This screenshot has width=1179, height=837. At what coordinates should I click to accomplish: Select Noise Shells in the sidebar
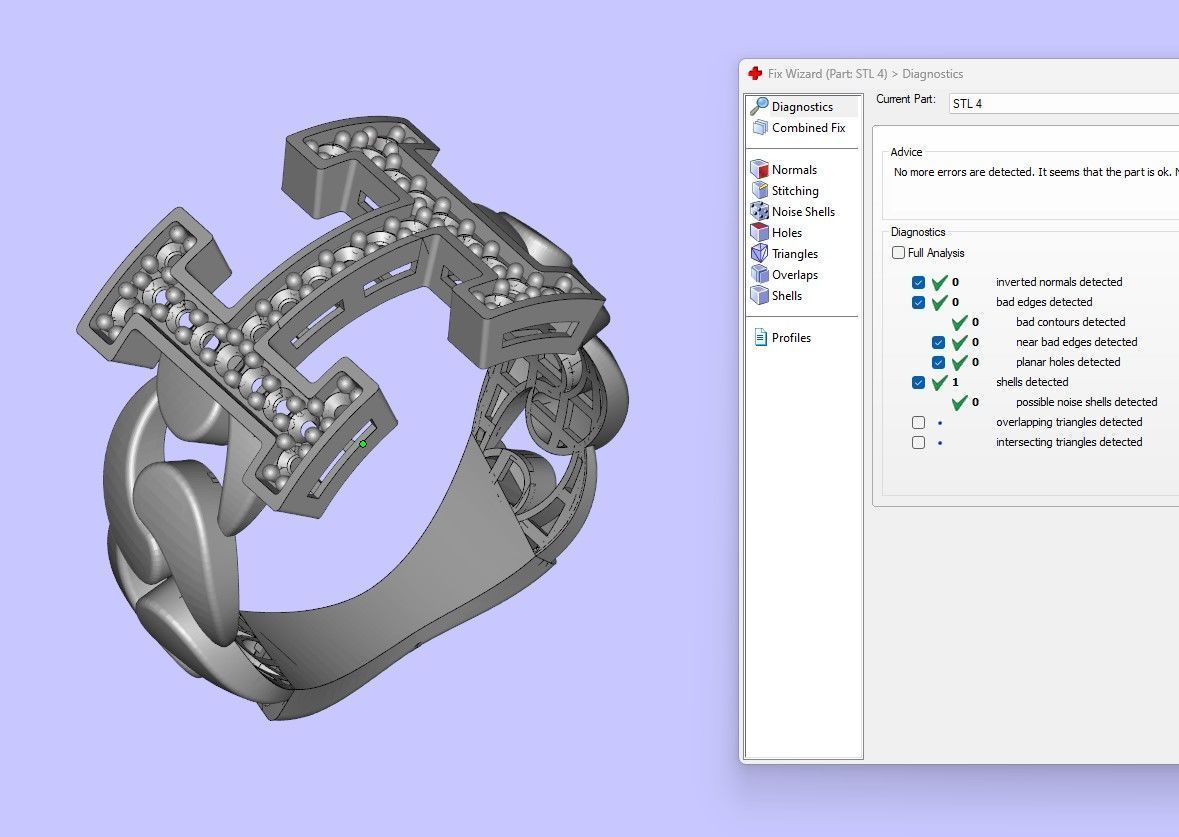[x=803, y=211]
